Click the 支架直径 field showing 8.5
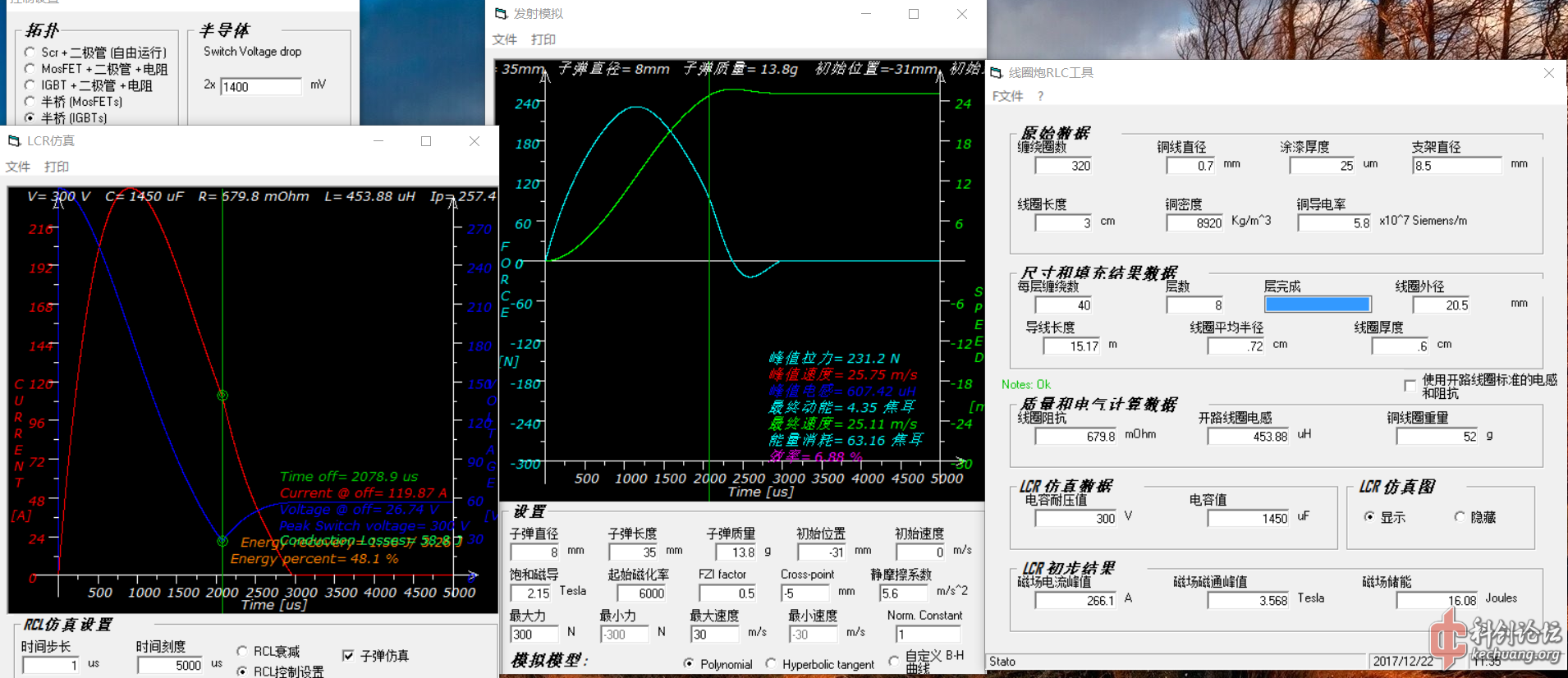Screen dimensions: 1568x678 coord(1457,166)
